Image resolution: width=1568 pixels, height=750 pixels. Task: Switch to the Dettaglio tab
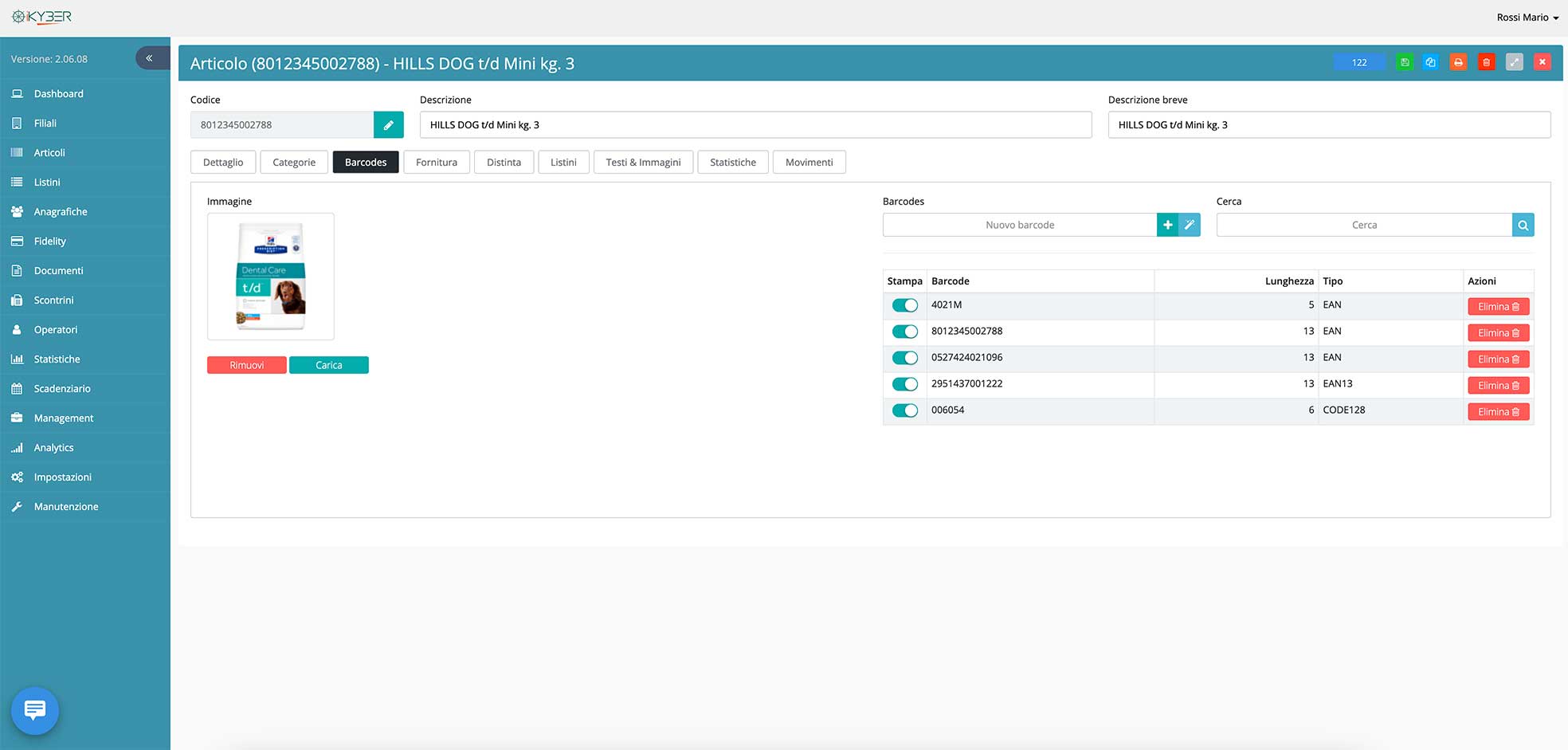(223, 162)
